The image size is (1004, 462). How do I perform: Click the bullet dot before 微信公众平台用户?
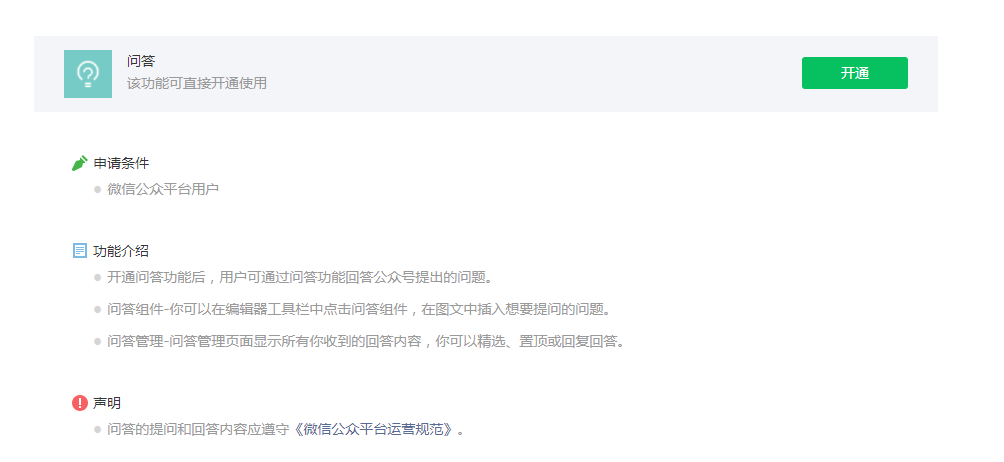click(97, 189)
